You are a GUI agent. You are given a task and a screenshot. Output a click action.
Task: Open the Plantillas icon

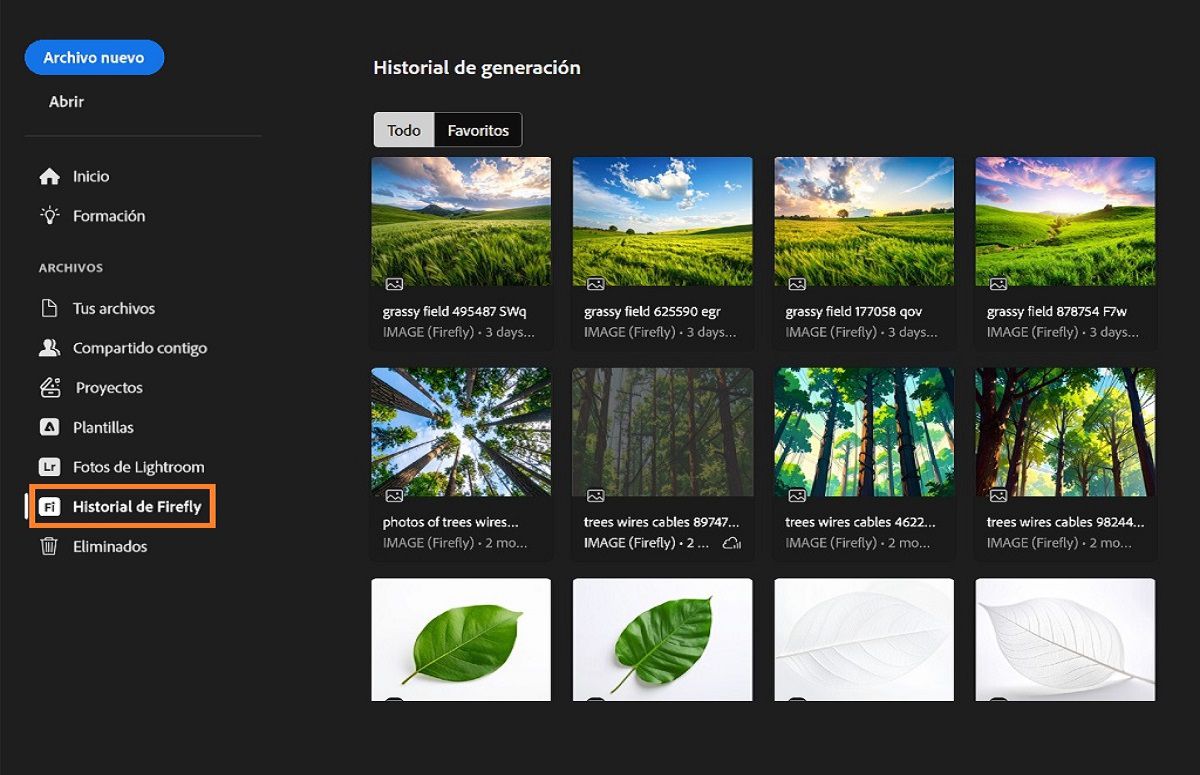49,427
